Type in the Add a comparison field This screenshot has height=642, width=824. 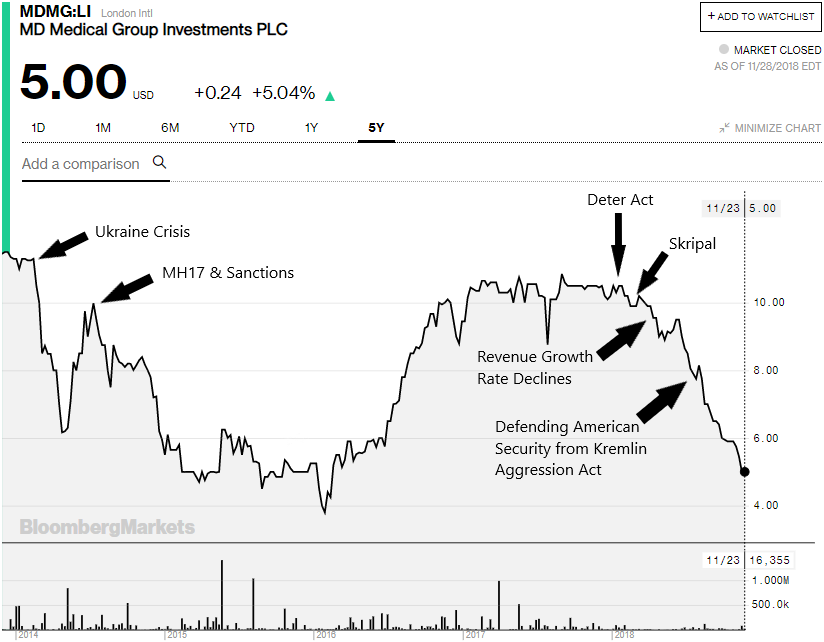80,164
